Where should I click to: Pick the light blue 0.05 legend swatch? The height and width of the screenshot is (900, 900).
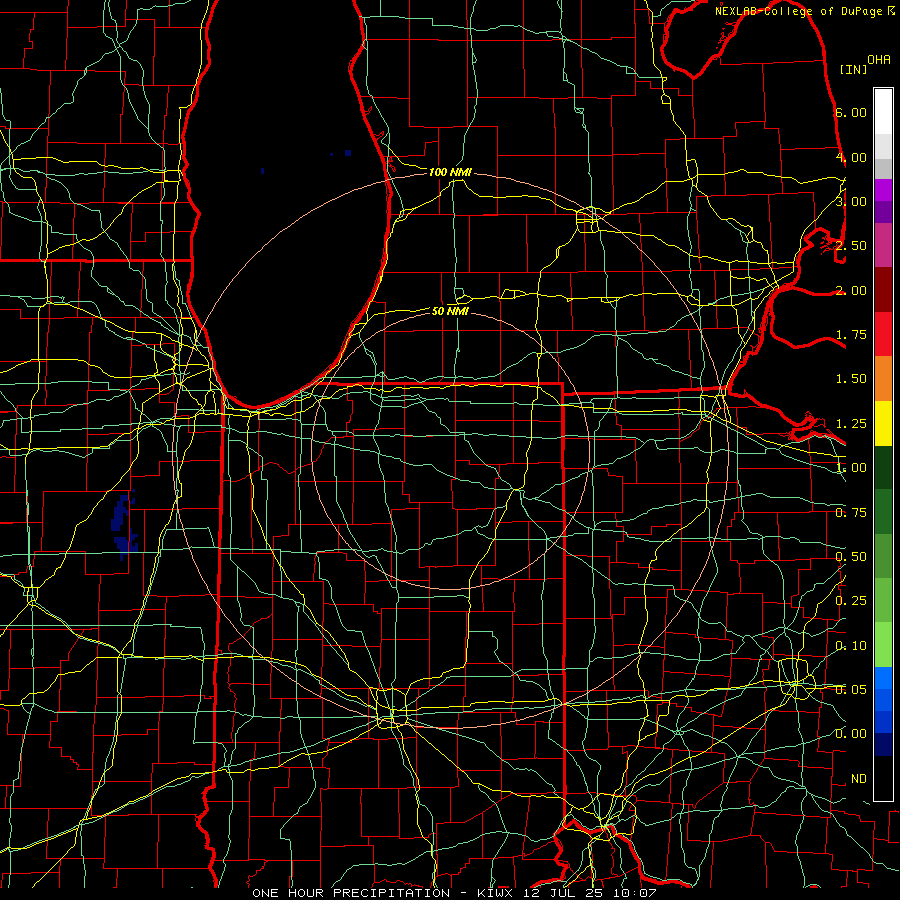(883, 678)
